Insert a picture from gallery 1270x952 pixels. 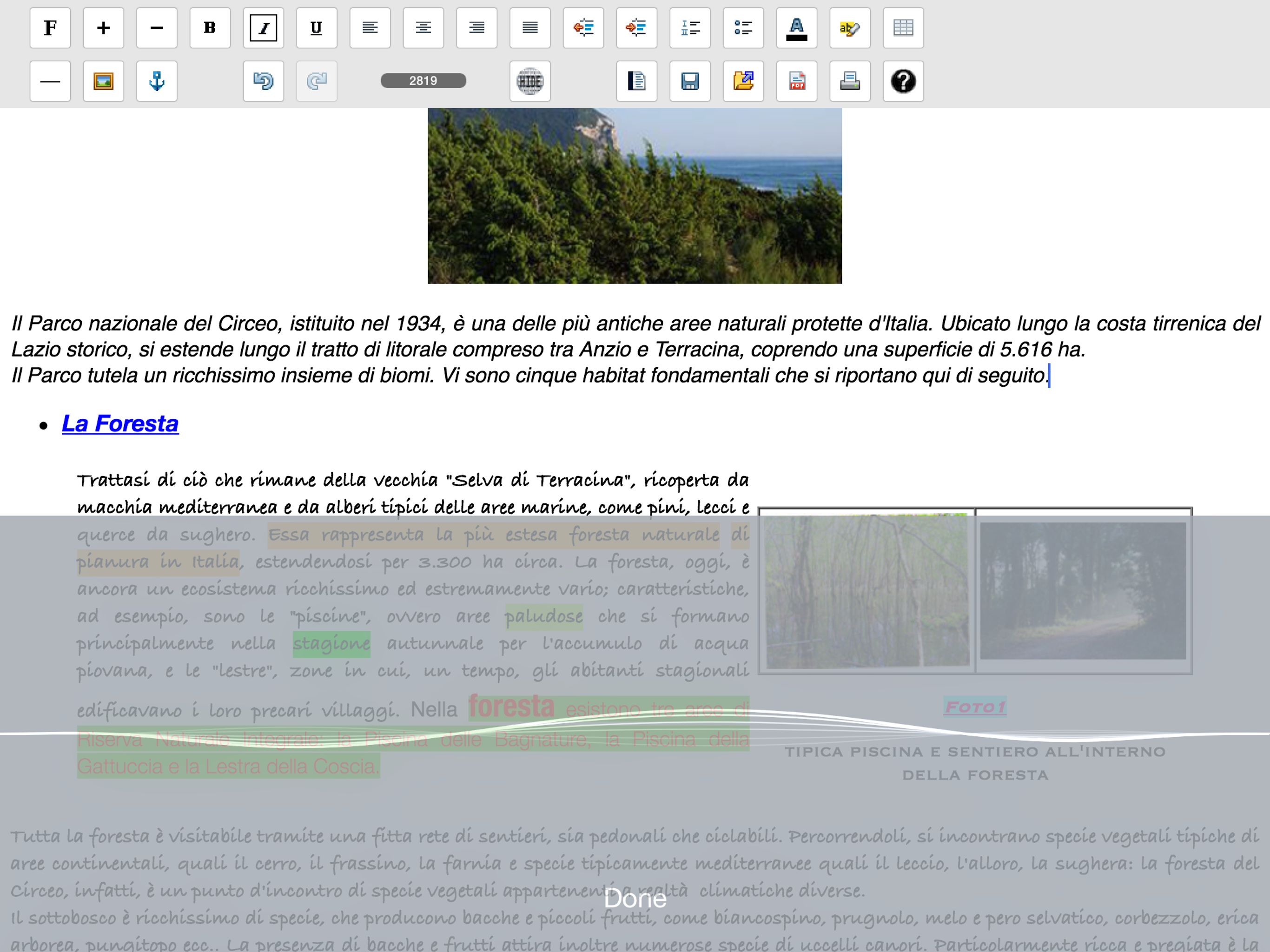[103, 81]
